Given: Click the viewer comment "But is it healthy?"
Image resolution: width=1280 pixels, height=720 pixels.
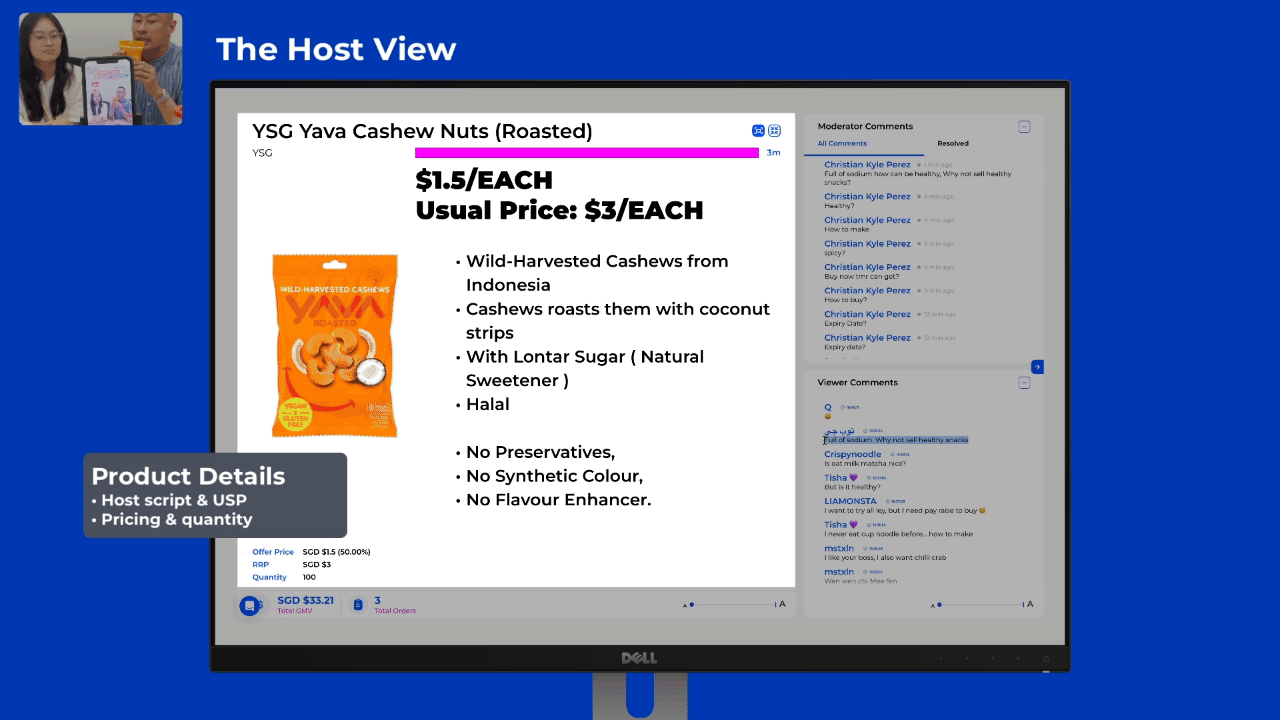Looking at the screenshot, I should (852, 487).
